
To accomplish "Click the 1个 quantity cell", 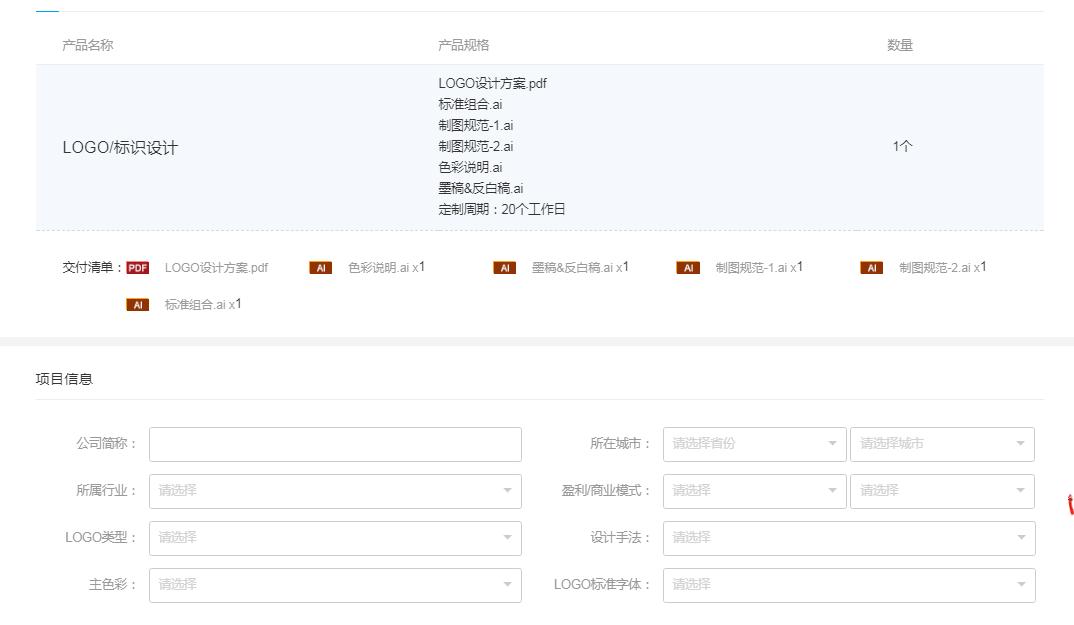I will point(902,146).
